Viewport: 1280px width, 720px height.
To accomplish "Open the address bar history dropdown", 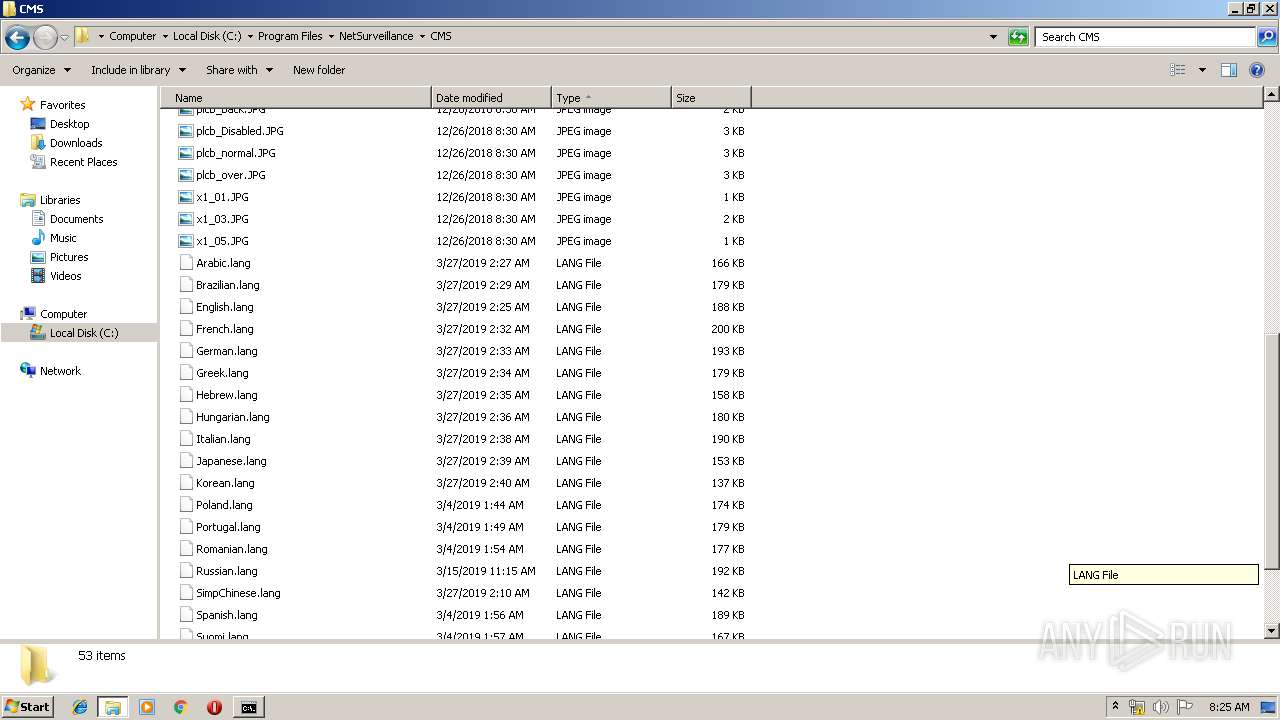I will [993, 37].
